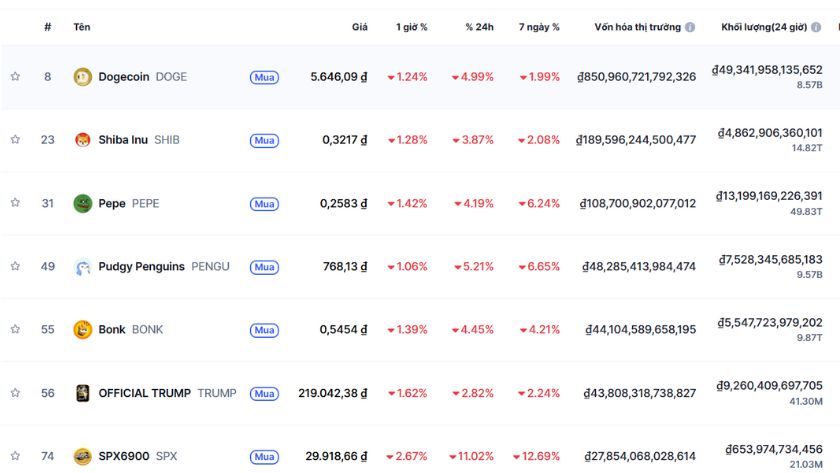Star Bonk to add to watchlist
The image size is (840, 473).
pos(16,329)
